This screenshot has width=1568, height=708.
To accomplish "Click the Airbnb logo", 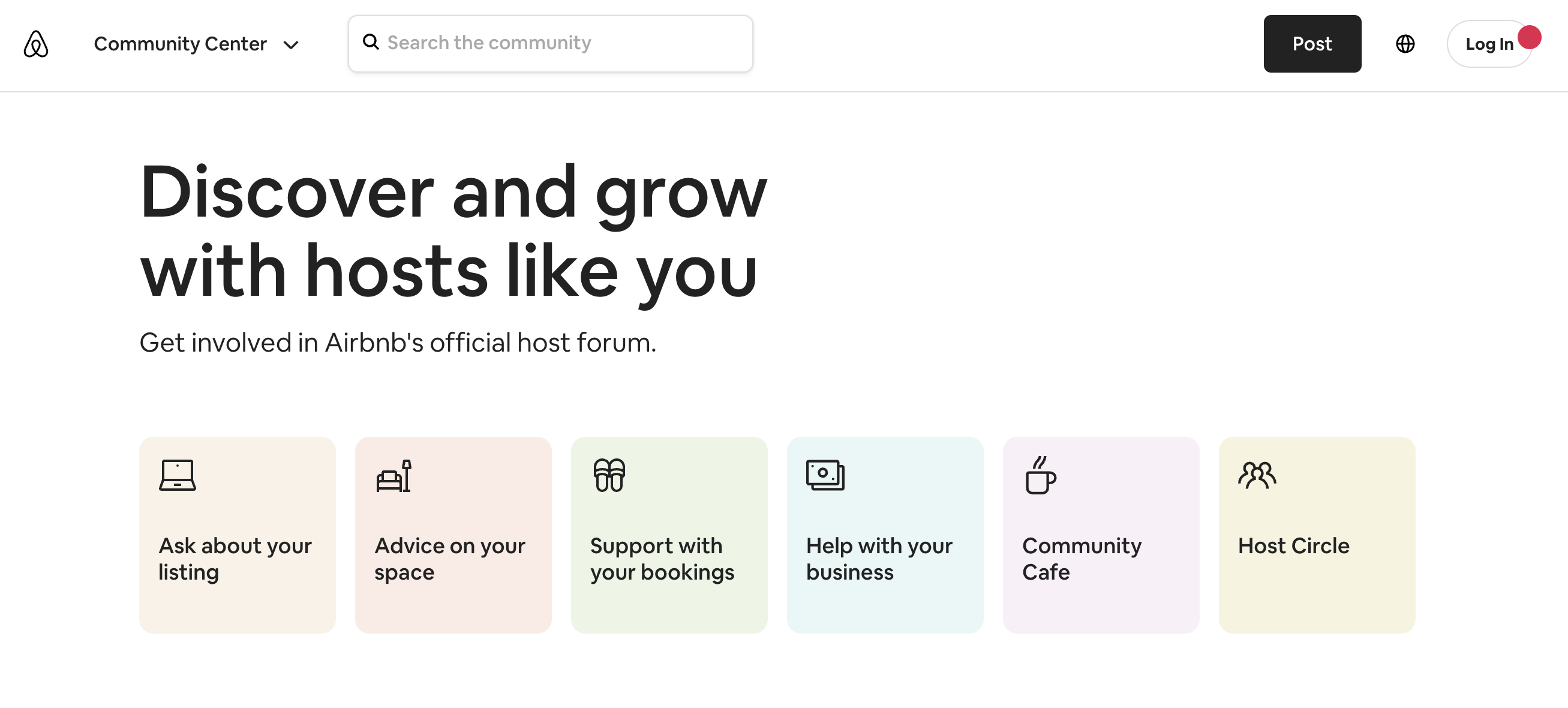I will tap(36, 44).
